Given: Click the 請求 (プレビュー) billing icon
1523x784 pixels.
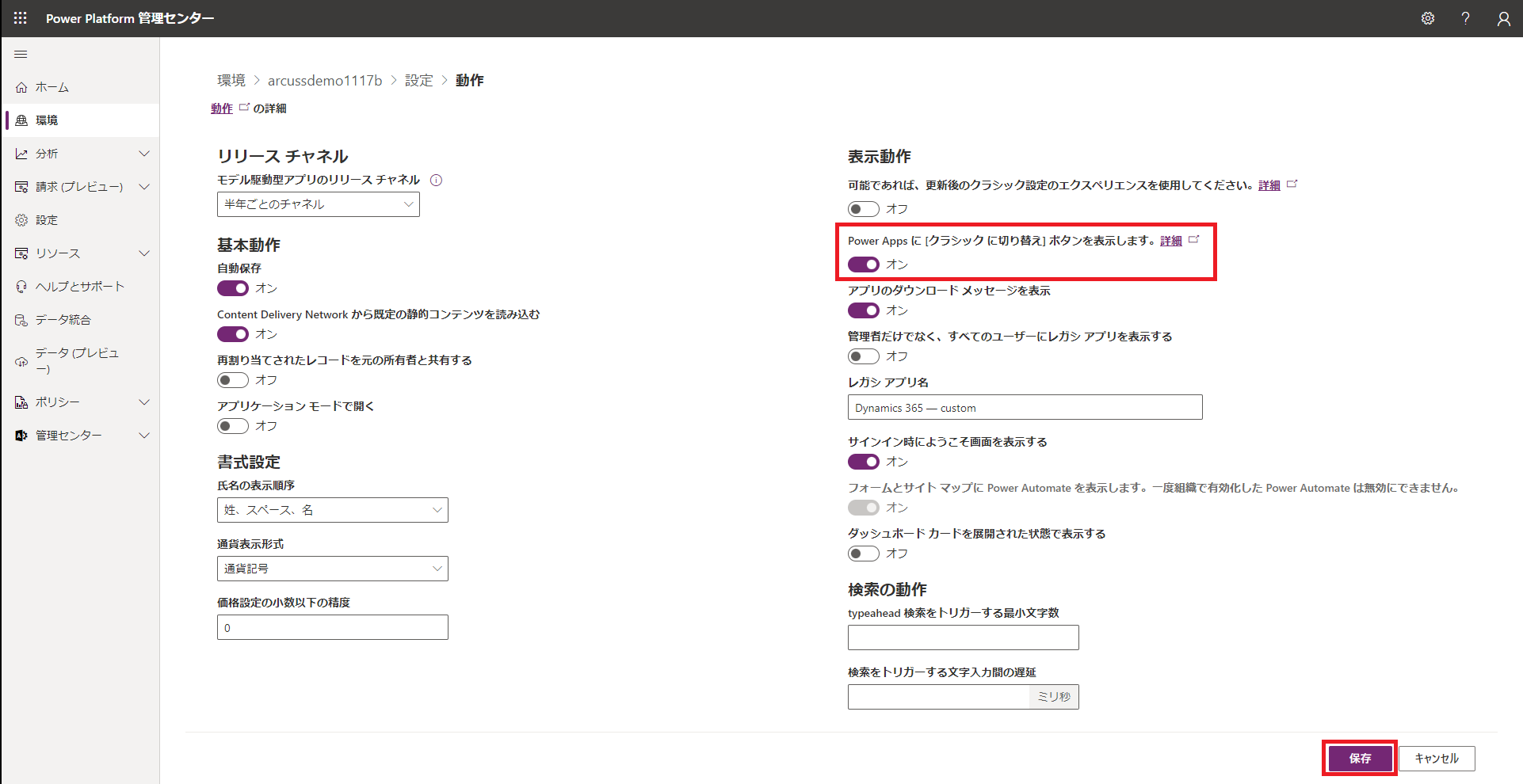Looking at the screenshot, I should [21, 187].
